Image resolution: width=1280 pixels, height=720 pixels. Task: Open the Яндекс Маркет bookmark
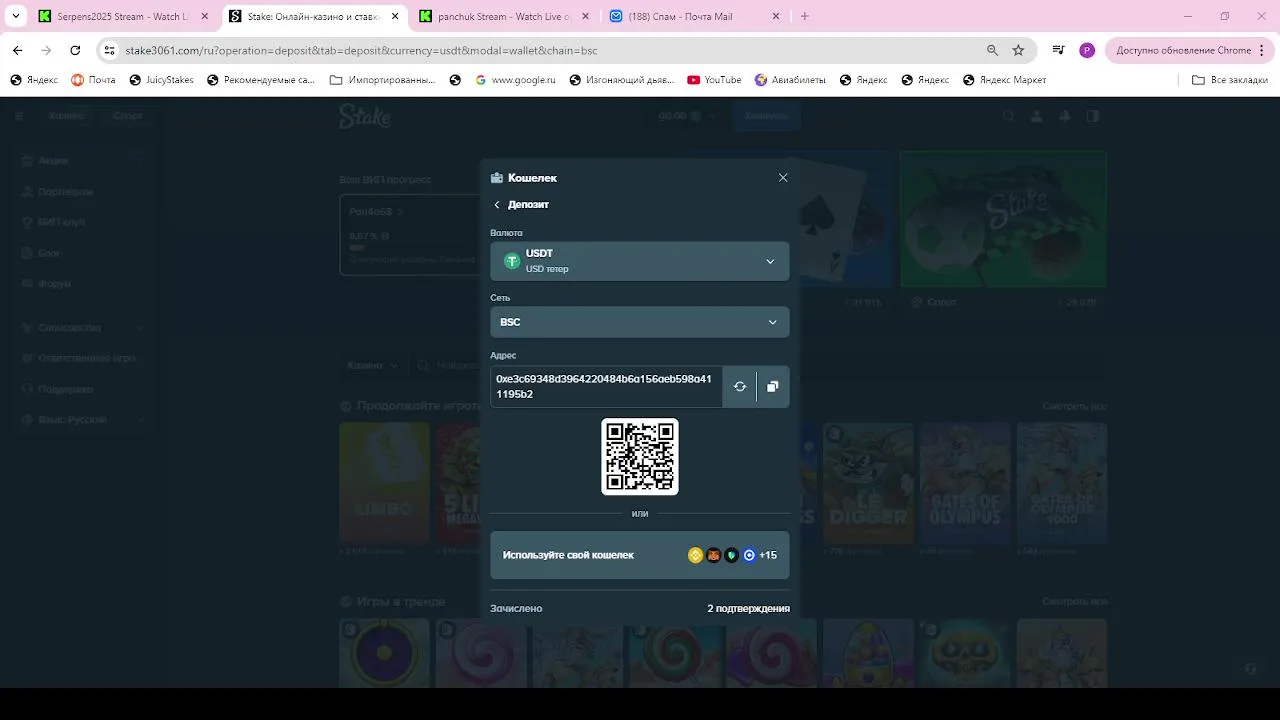click(x=1004, y=80)
